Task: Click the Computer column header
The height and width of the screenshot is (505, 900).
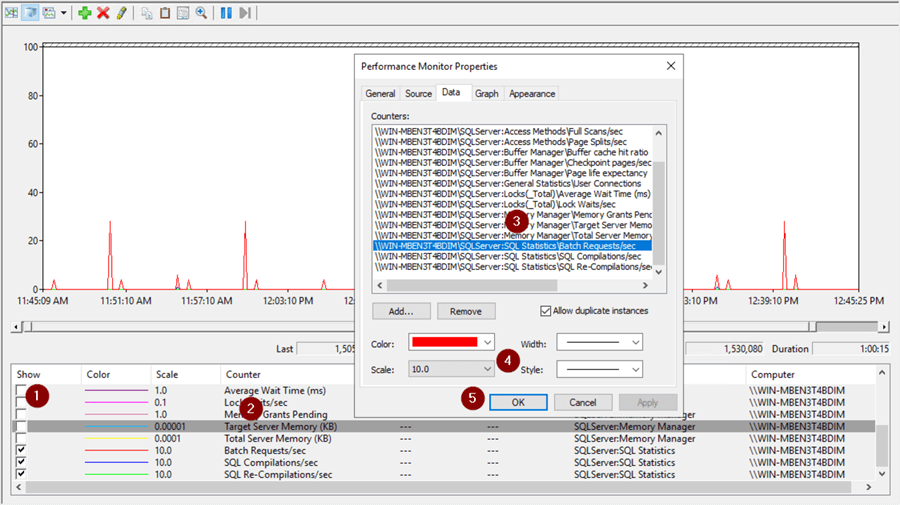Action: click(773, 374)
